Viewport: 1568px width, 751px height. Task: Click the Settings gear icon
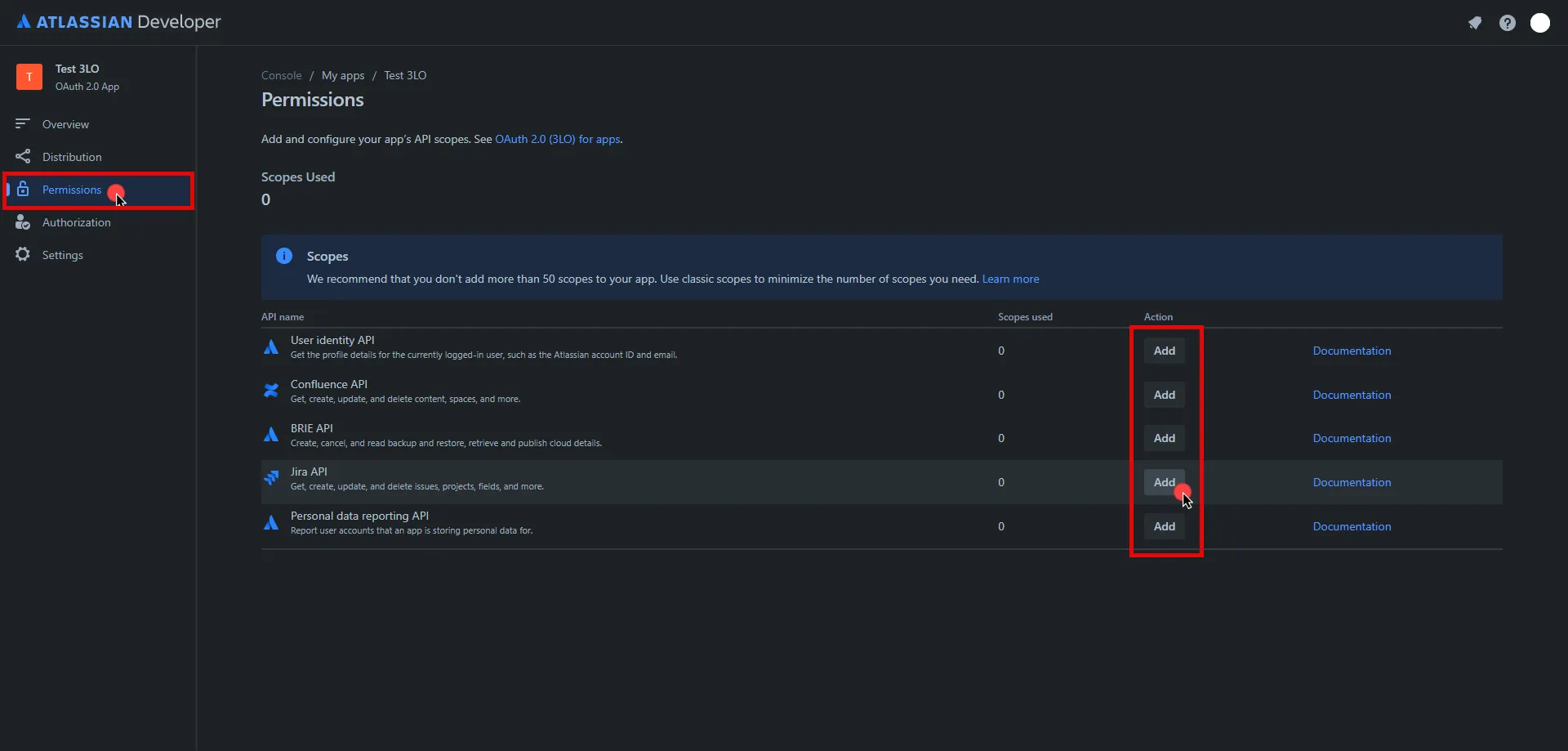pyautogui.click(x=23, y=255)
